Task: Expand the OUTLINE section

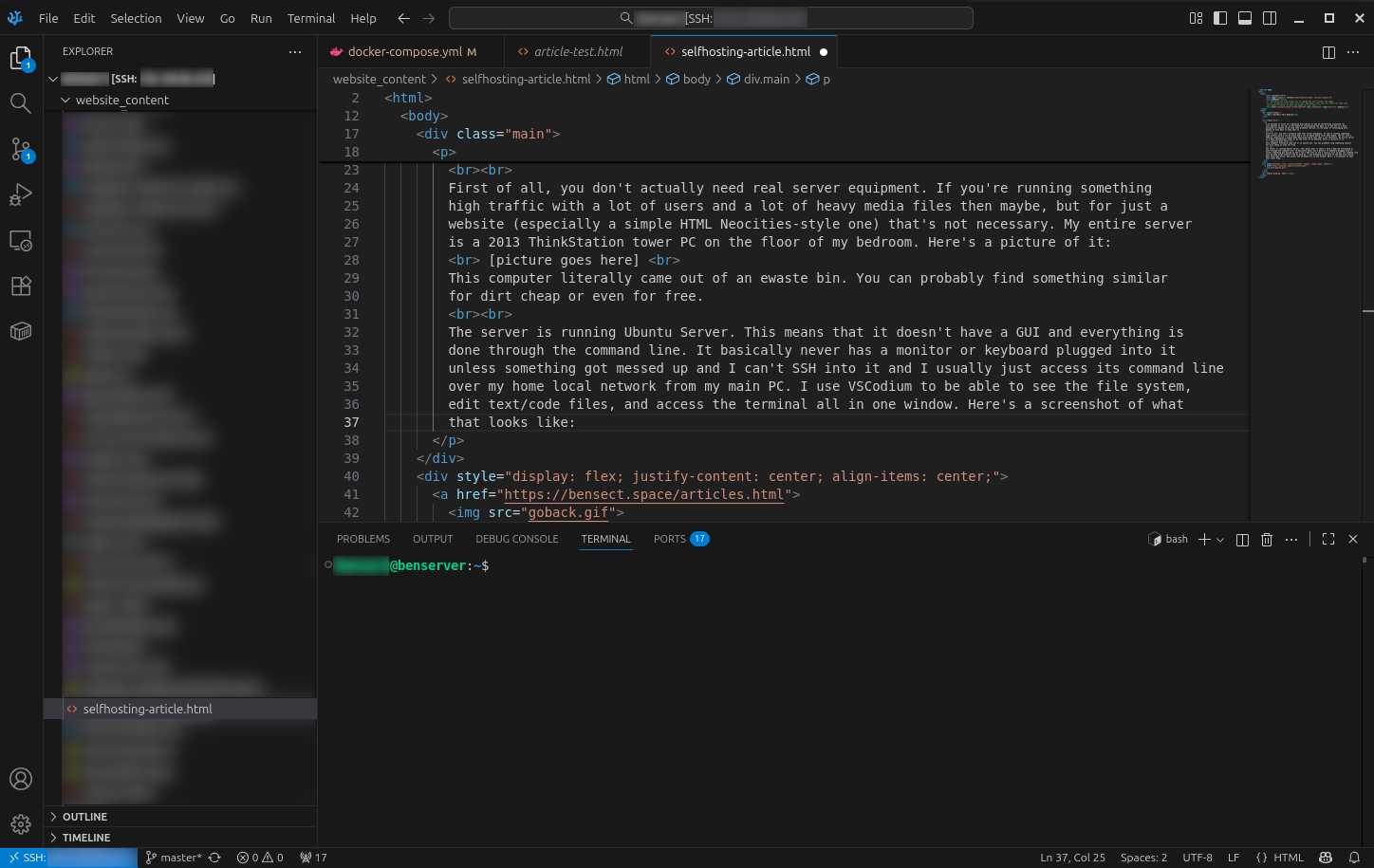Action: 84,817
